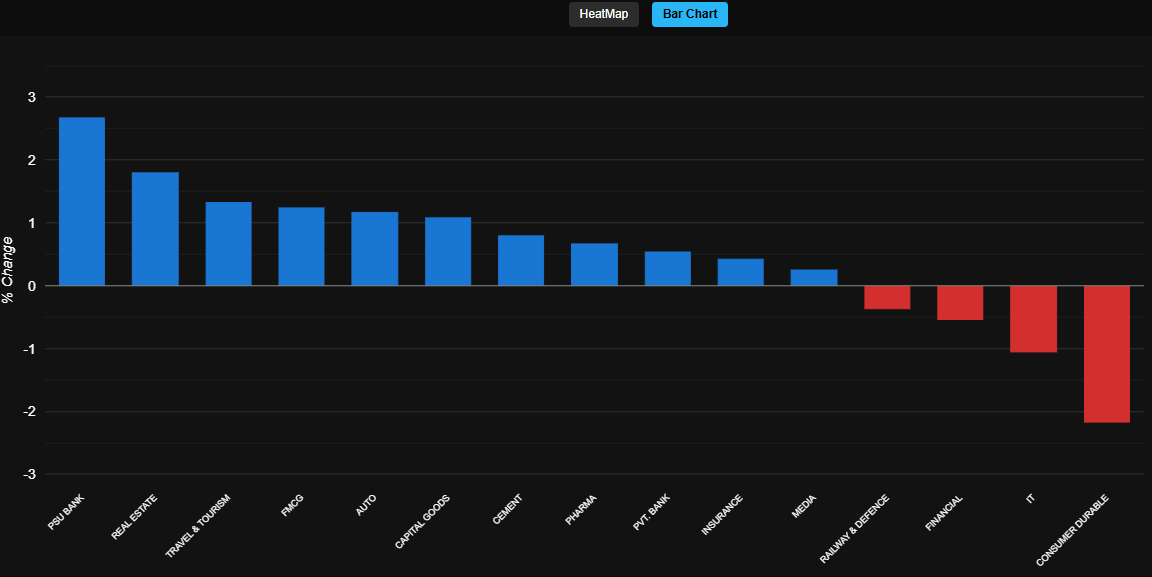Click the PHARMA sector bar
Image resolution: width=1152 pixels, height=577 pixels.
[594, 265]
